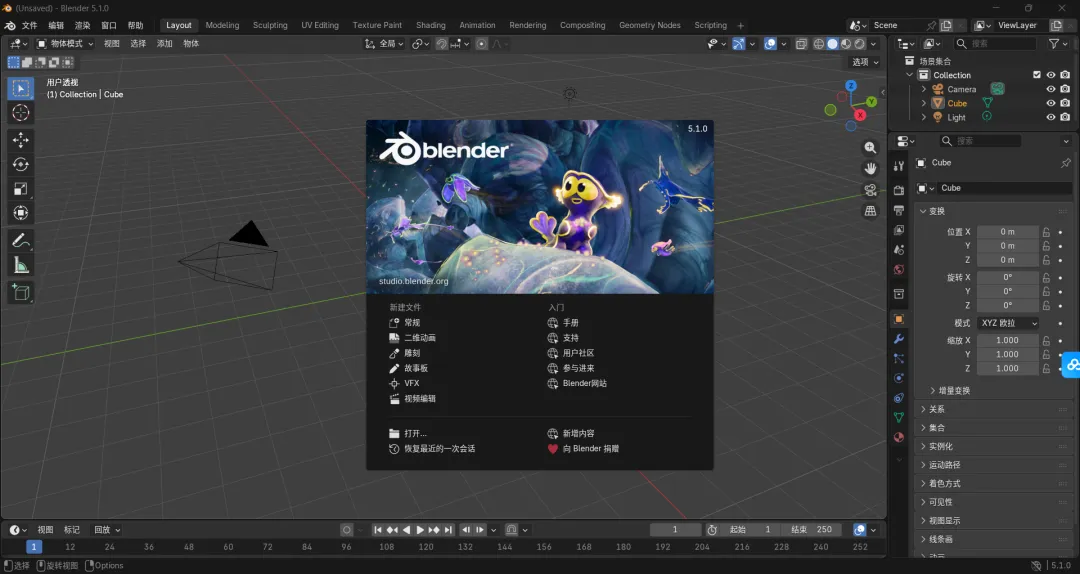1080x574 pixels.
Task: Open the World properties tab
Action: click(899, 269)
